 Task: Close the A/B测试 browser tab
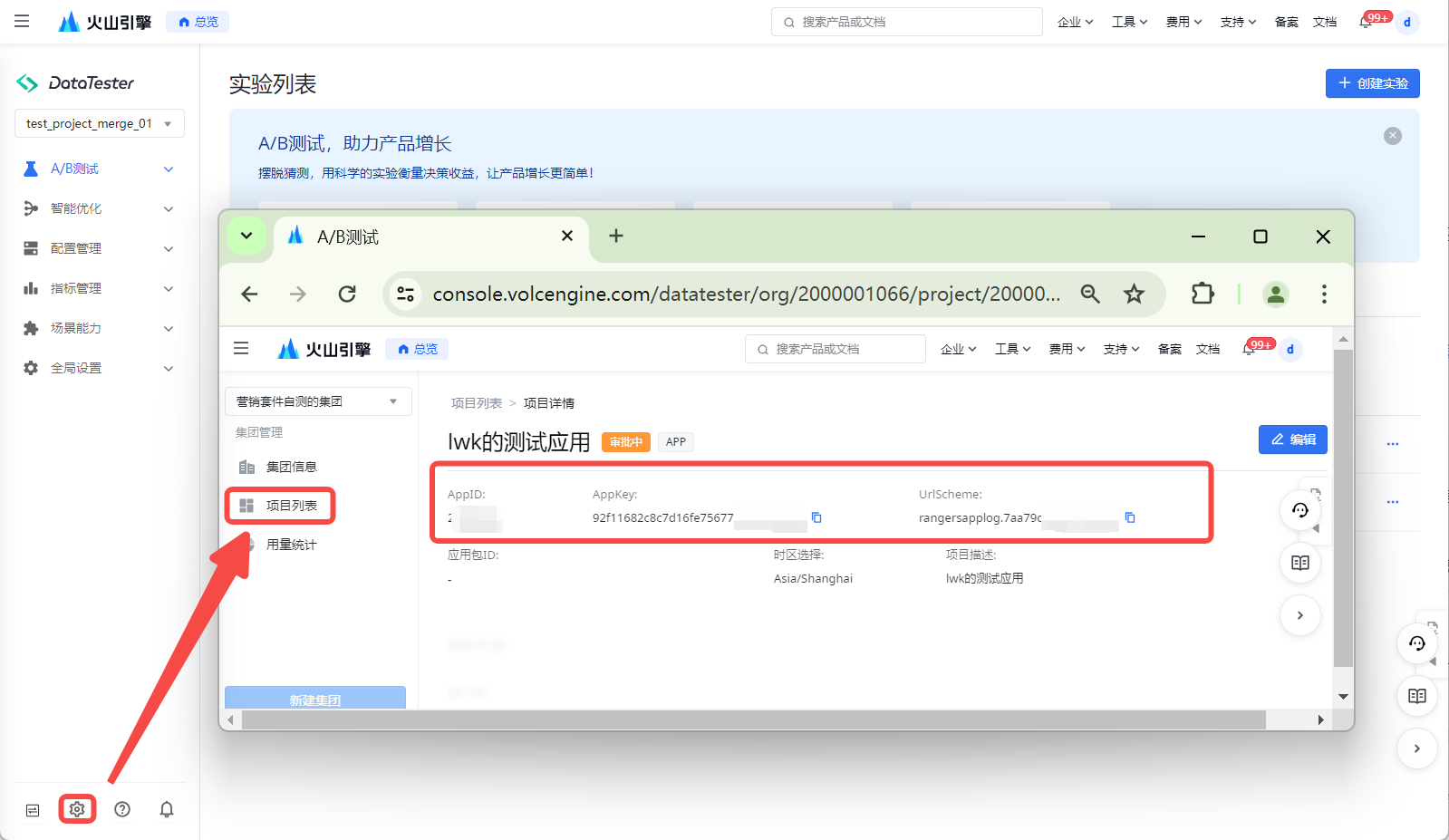pyautogui.click(x=567, y=236)
